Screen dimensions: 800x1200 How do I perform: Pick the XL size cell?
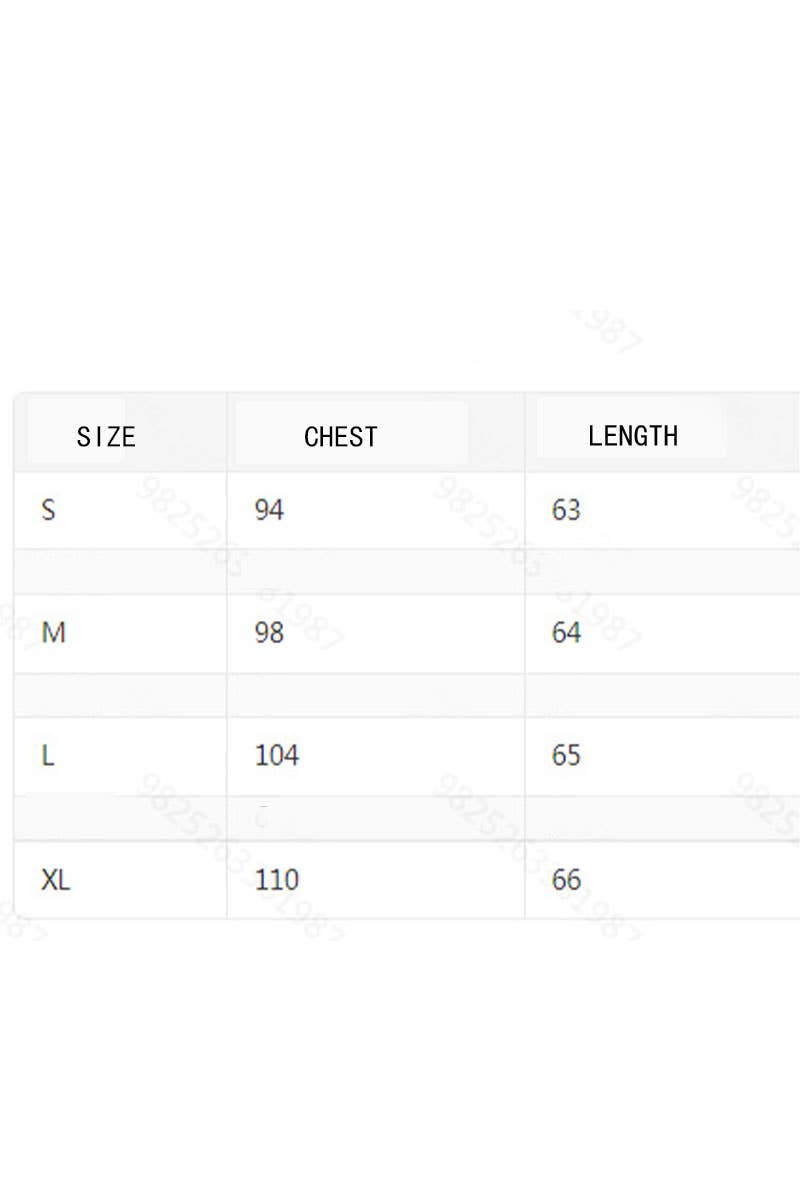pyautogui.click(x=56, y=880)
